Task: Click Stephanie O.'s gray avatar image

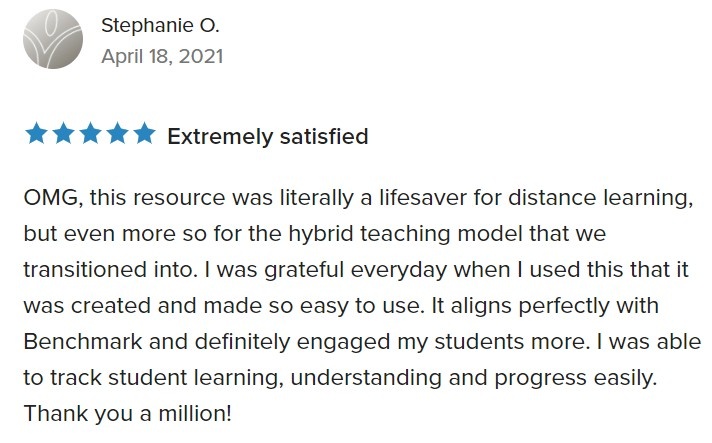Action: click(53, 39)
